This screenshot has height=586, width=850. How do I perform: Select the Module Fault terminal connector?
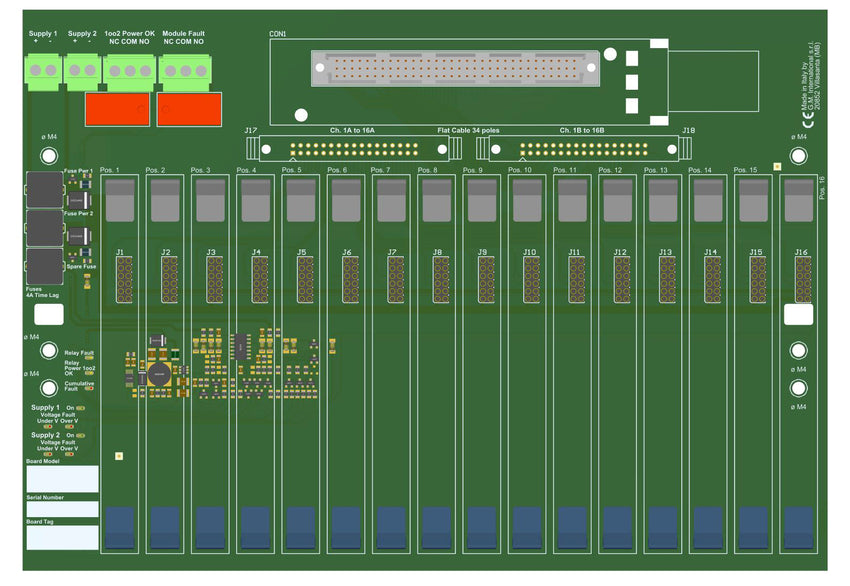(x=183, y=71)
